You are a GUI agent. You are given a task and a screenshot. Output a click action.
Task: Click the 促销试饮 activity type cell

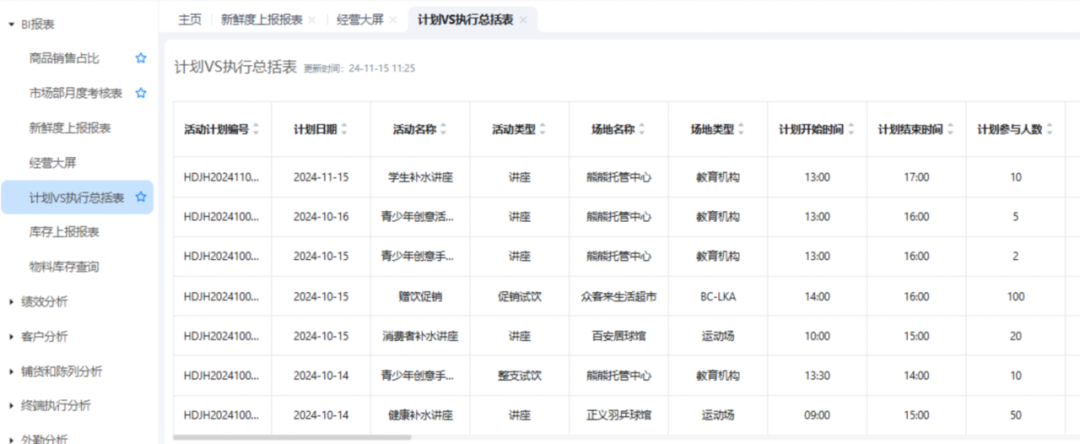[519, 297]
